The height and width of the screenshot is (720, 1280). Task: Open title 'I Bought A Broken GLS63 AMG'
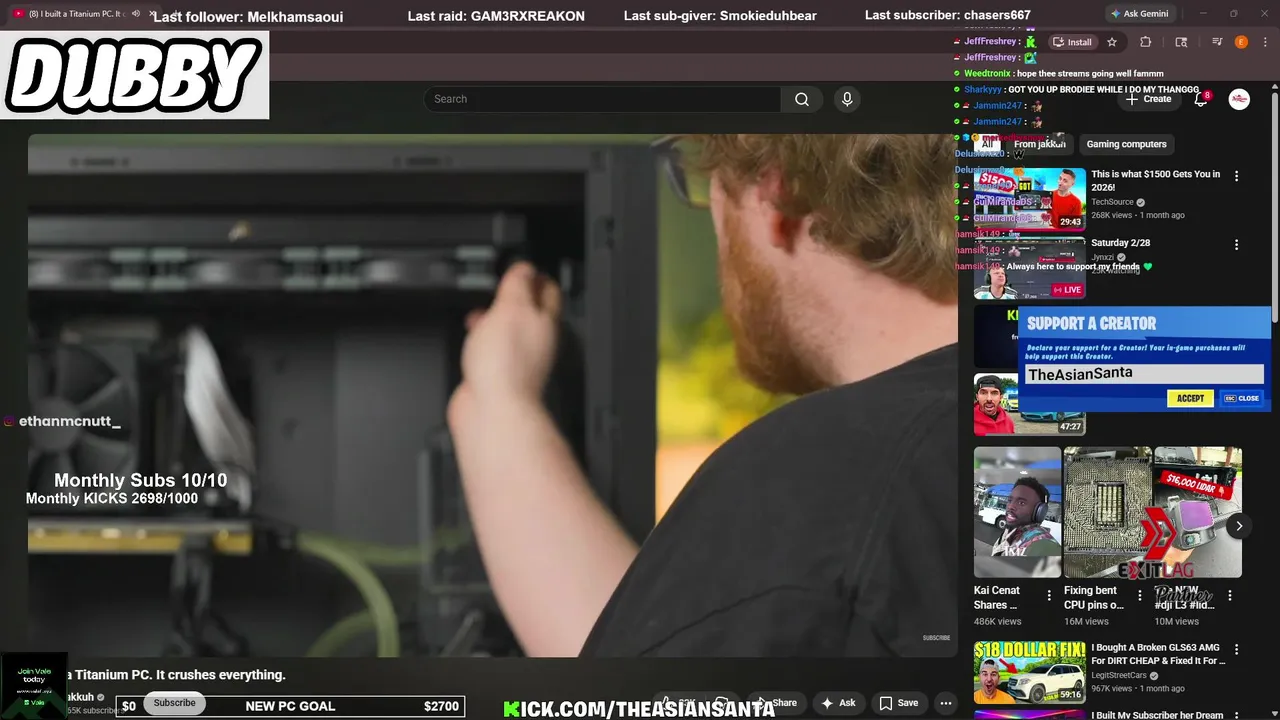(1157, 655)
